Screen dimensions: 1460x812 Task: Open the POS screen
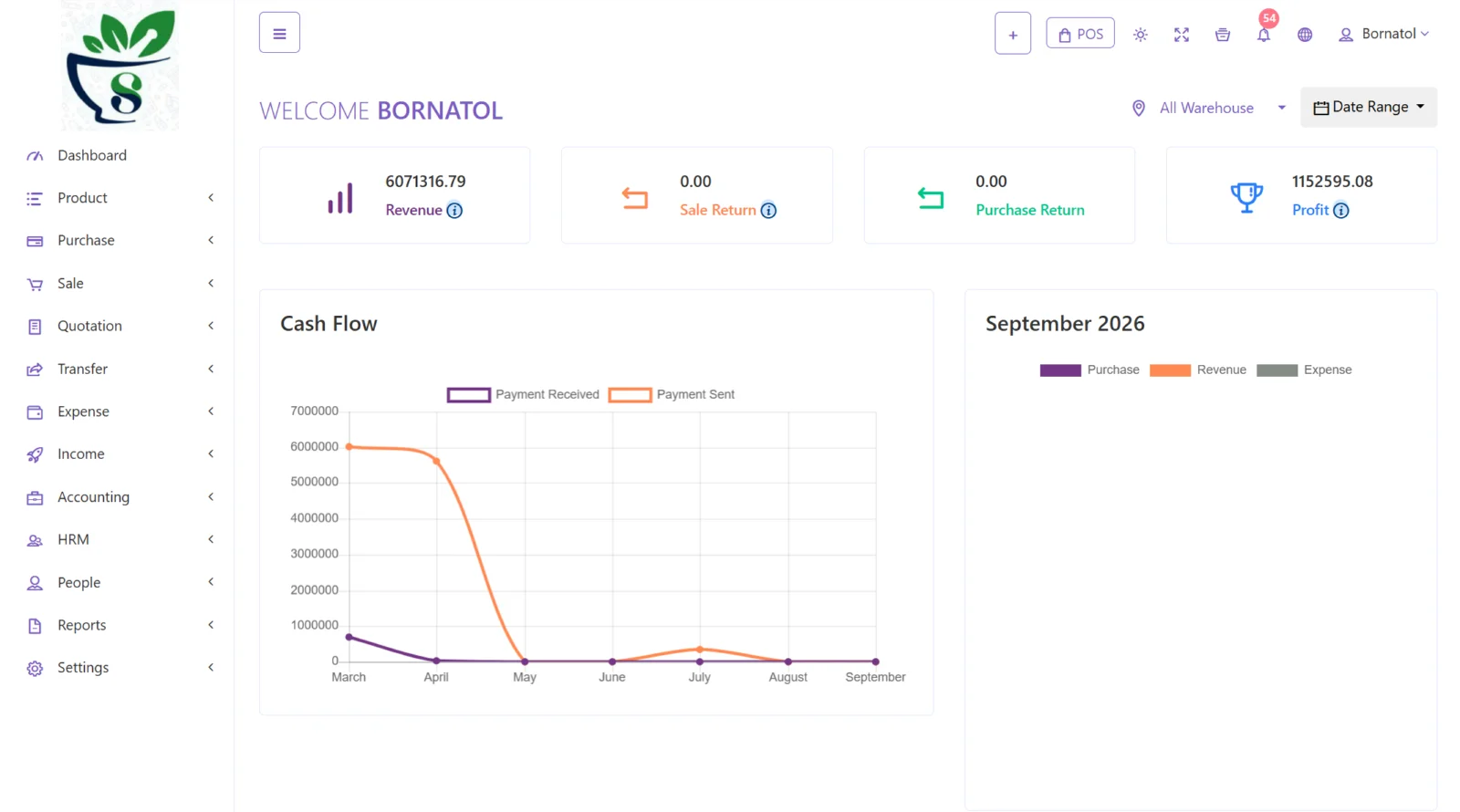pos(1080,34)
